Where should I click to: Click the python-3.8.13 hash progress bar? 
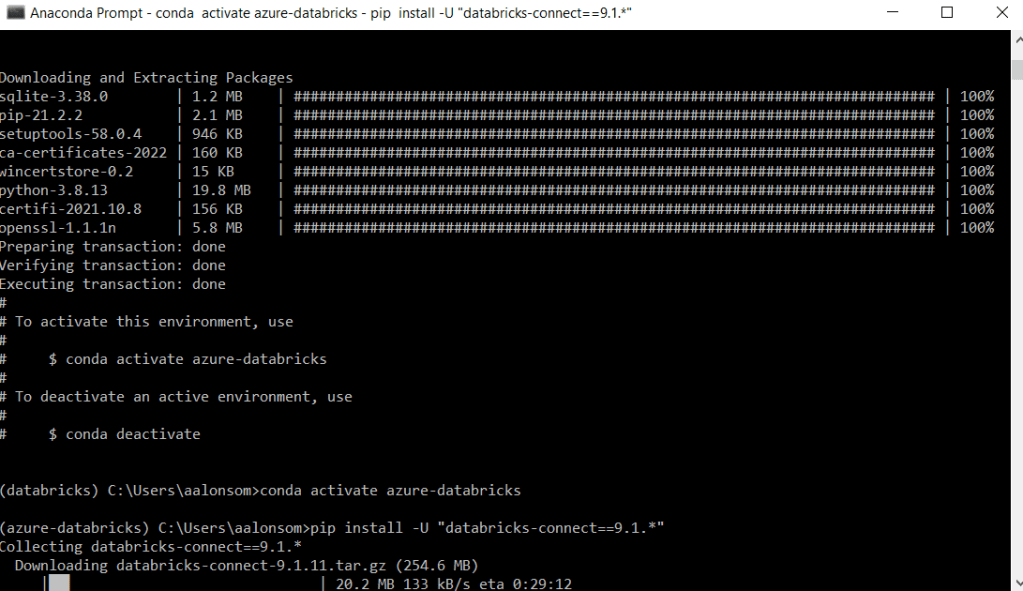pos(612,190)
